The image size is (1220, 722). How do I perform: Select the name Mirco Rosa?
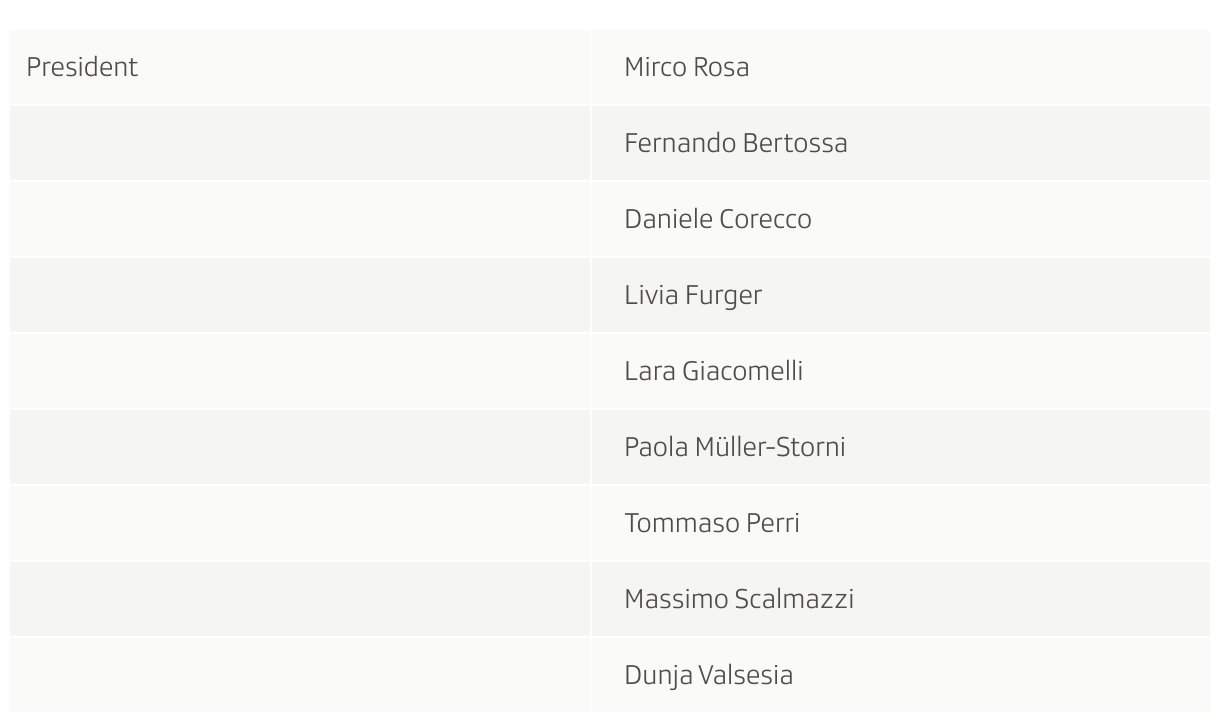click(686, 67)
